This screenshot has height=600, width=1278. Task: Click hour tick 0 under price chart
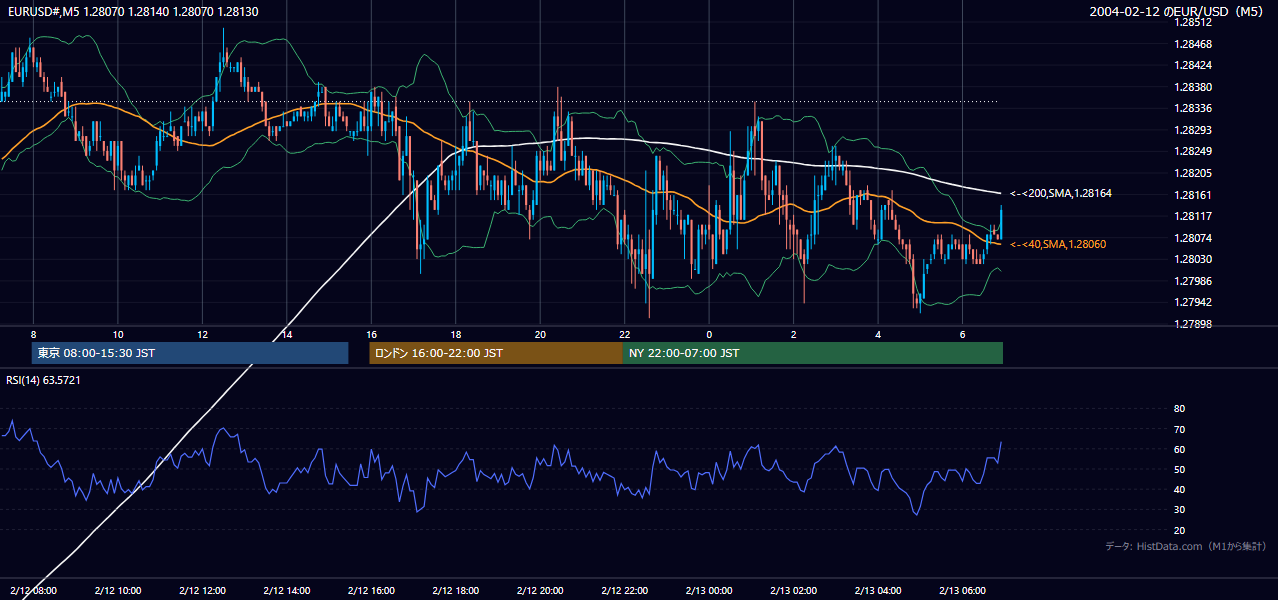click(x=709, y=334)
